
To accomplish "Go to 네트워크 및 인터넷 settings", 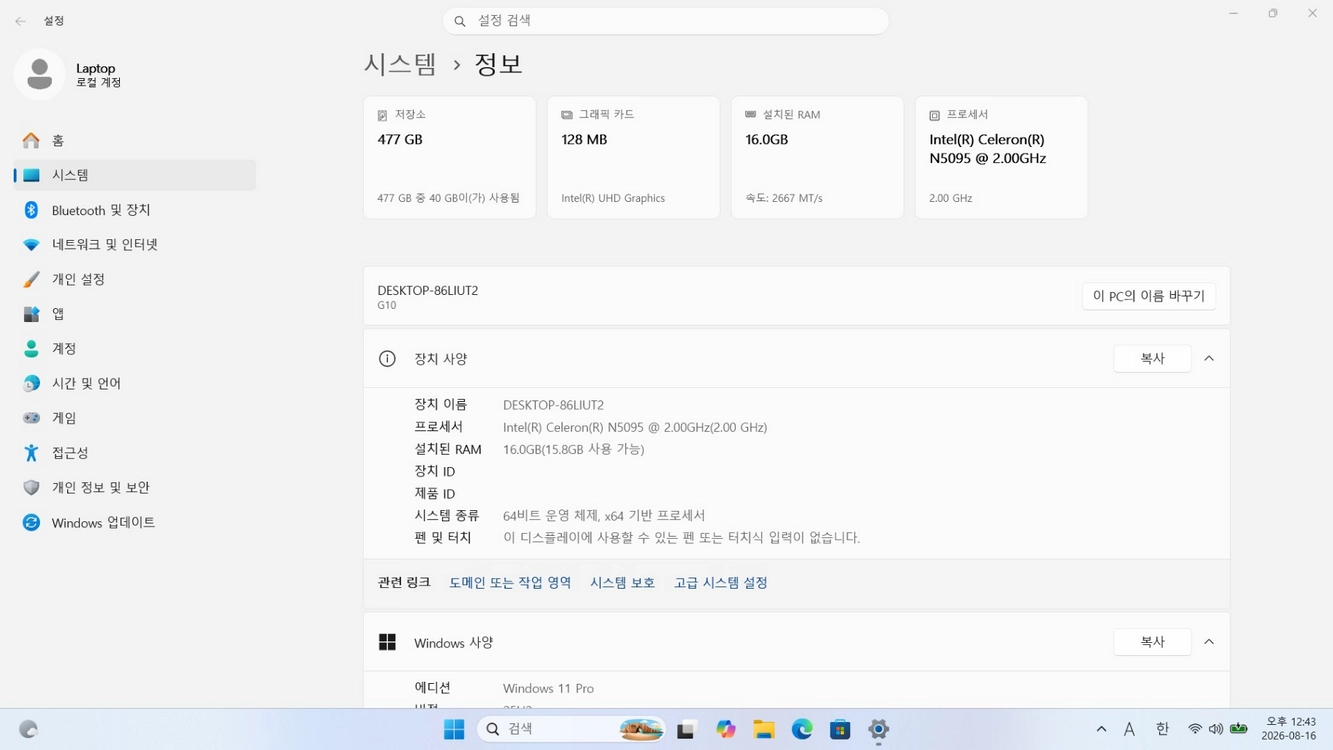I will 135,245.
